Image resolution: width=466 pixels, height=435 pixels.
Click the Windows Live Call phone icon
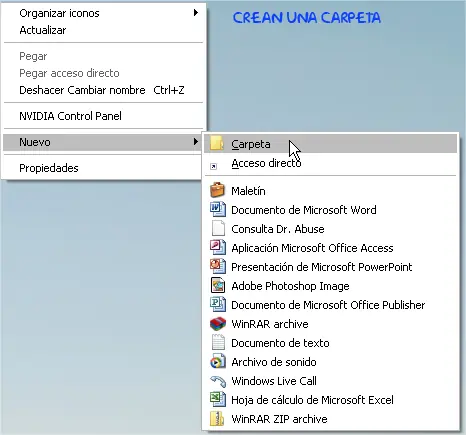tap(218, 381)
